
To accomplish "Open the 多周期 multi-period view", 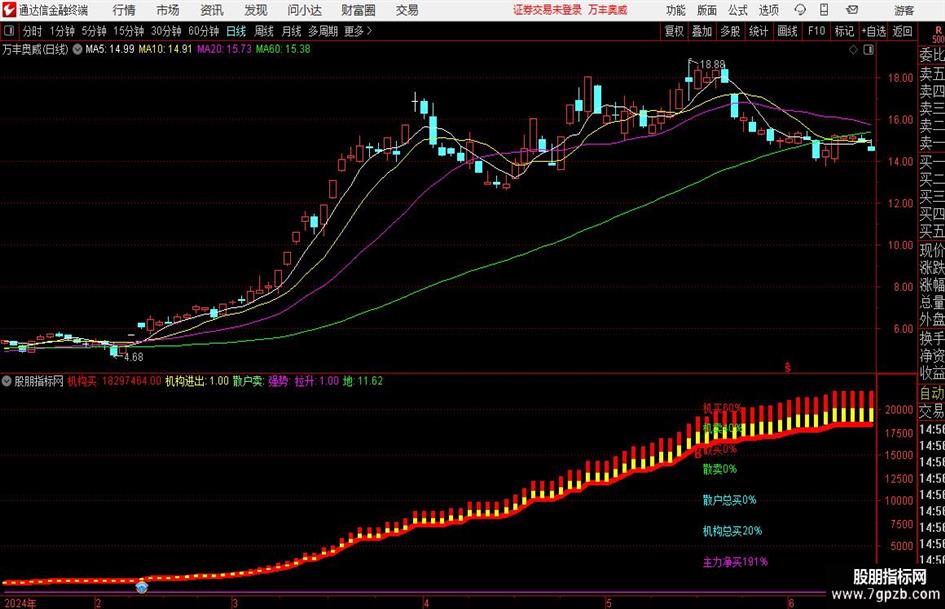I will [323, 31].
